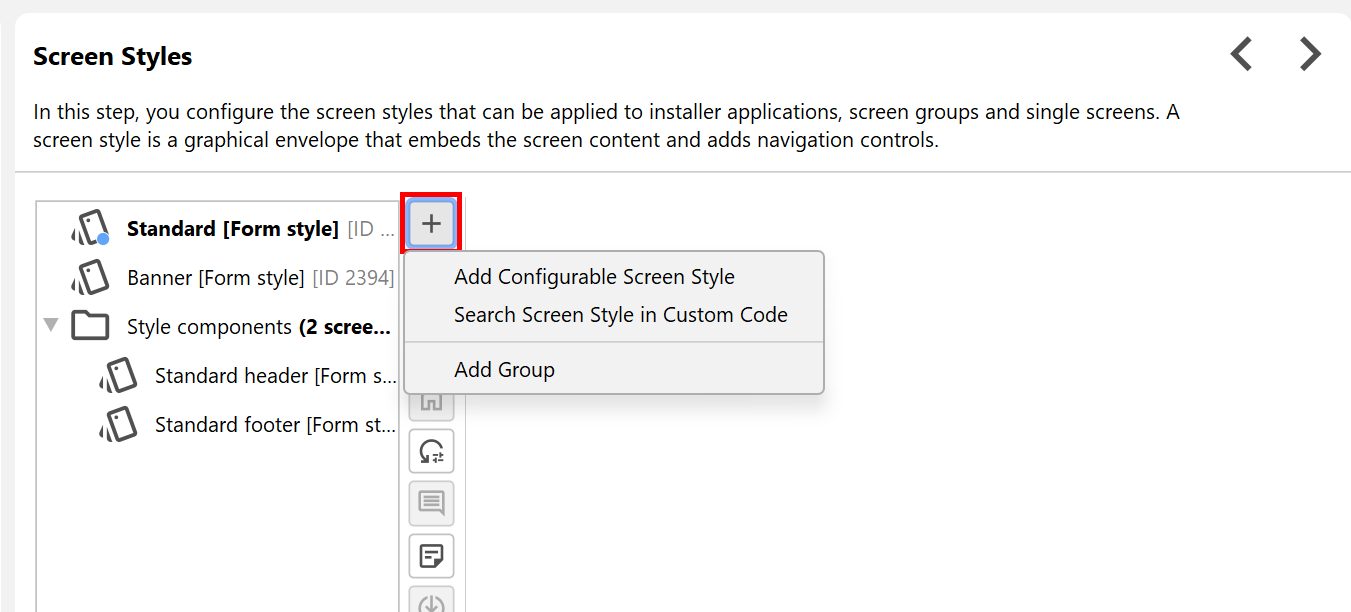The height and width of the screenshot is (612, 1351).
Task: Click the Style components folder icon
Action: (90, 326)
